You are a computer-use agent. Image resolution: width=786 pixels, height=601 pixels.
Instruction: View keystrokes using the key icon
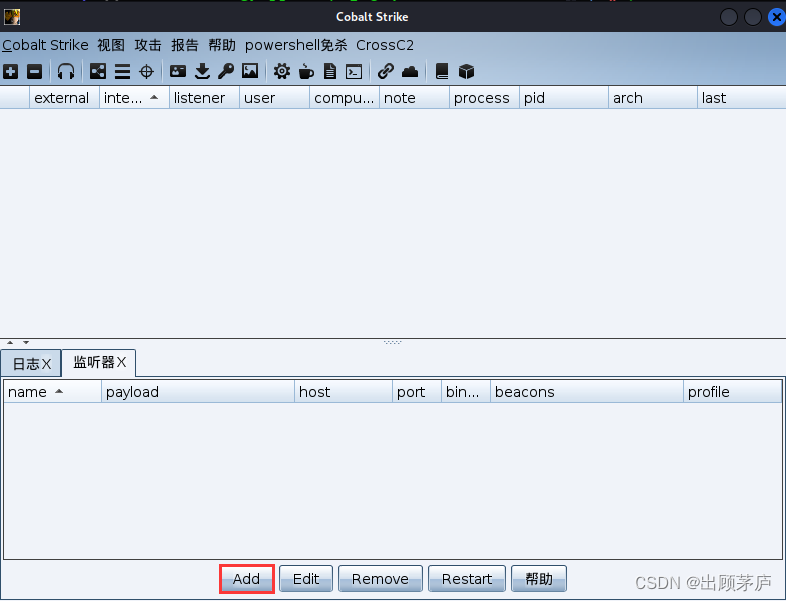pyautogui.click(x=226, y=72)
